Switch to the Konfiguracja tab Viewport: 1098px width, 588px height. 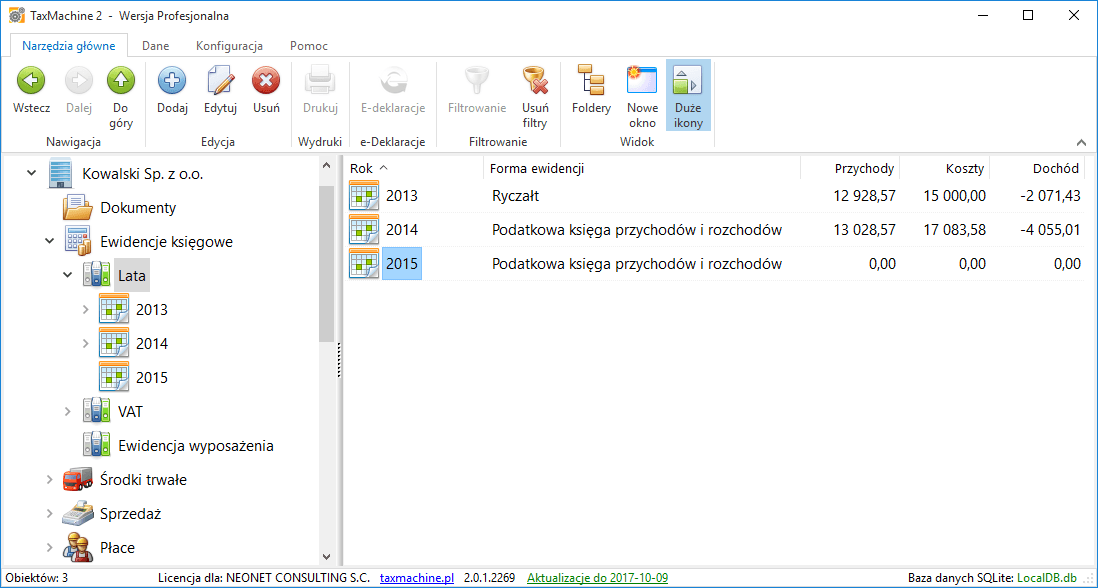(x=229, y=45)
